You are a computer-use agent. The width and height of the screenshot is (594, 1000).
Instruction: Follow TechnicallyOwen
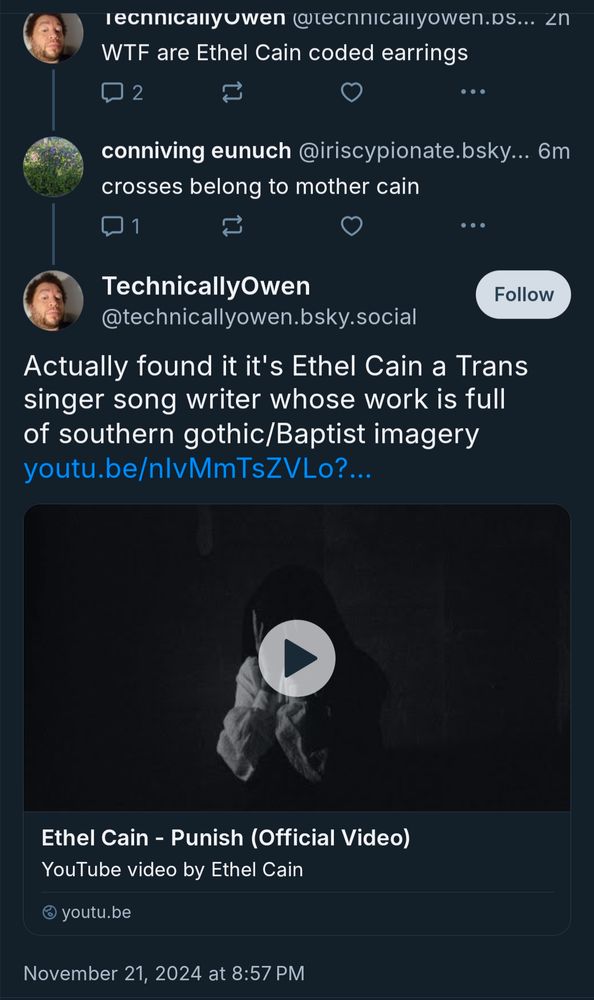click(x=522, y=294)
